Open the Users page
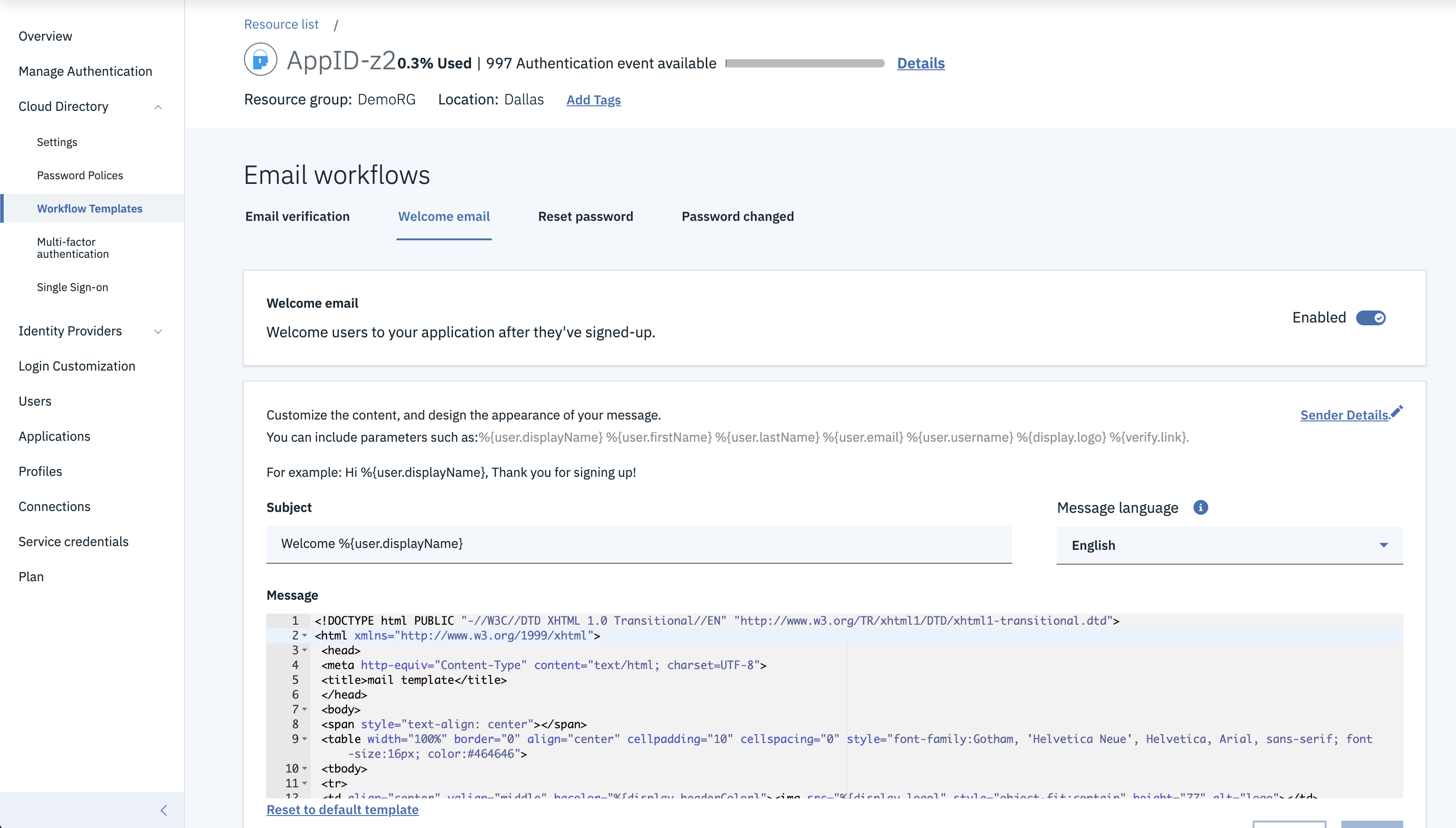 (35, 402)
